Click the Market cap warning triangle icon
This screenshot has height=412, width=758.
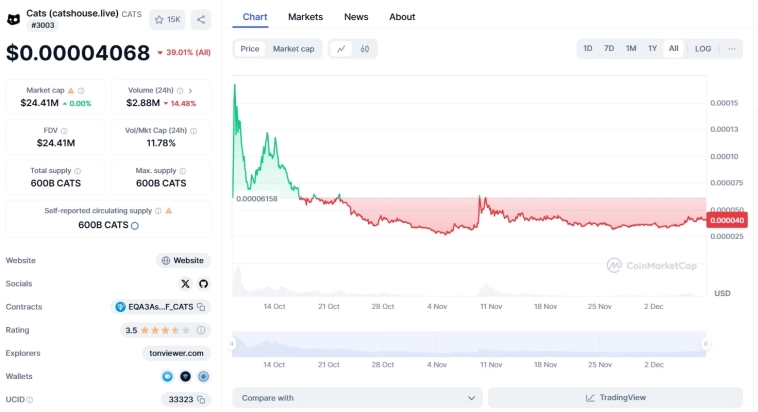click(x=71, y=90)
